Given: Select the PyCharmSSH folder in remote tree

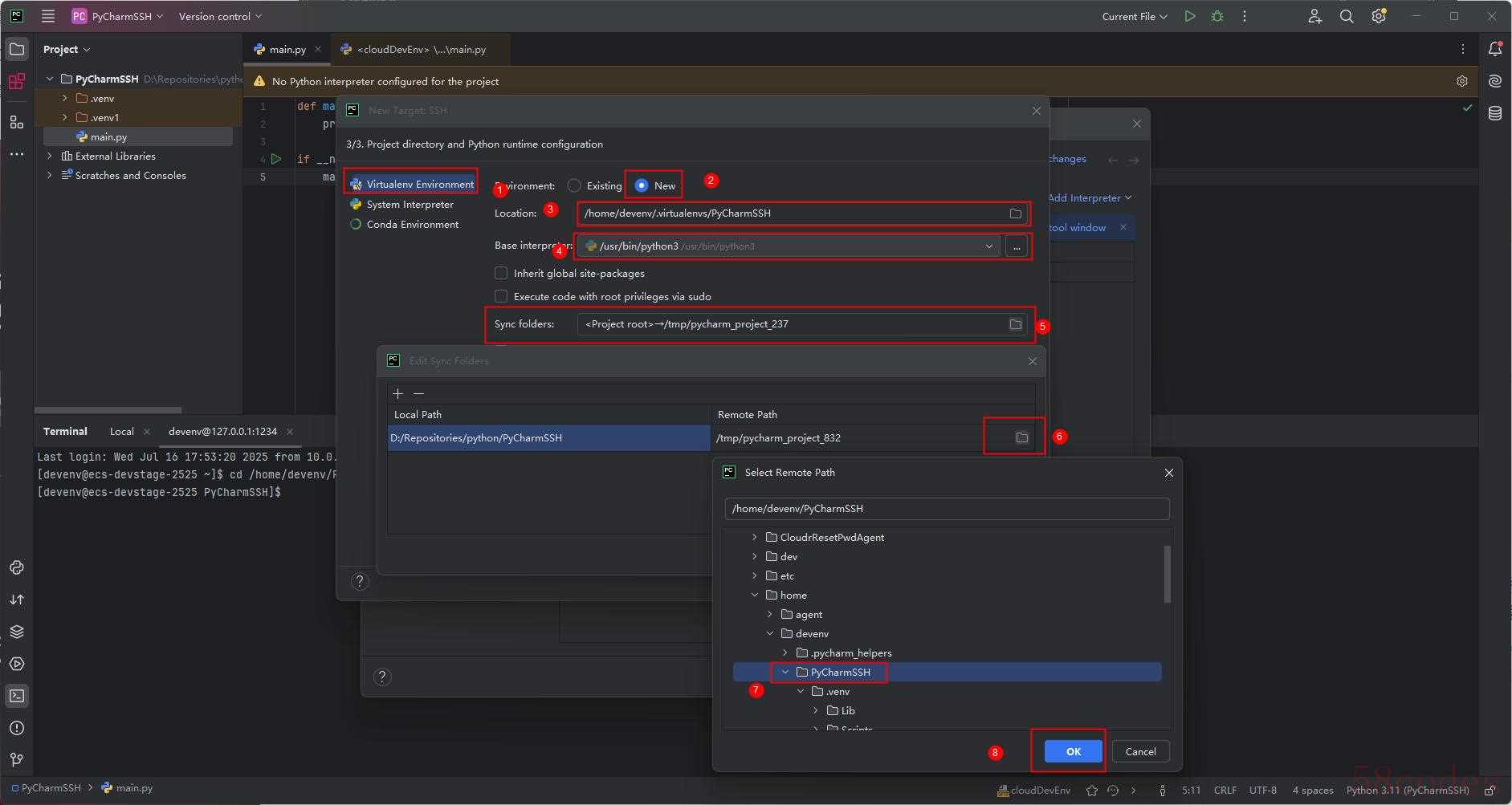Looking at the screenshot, I should click(x=948, y=672).
